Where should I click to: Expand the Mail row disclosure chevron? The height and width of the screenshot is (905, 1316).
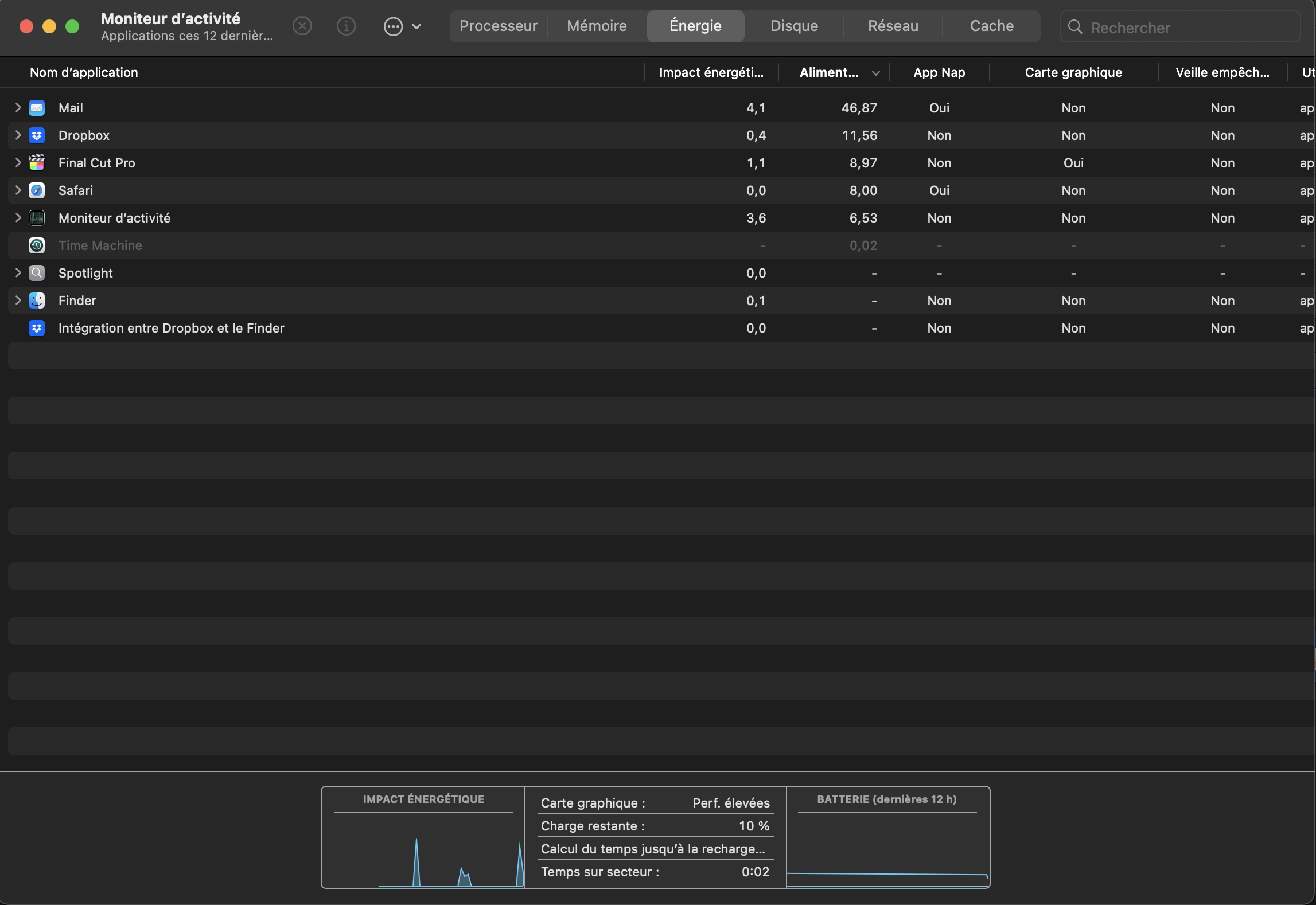(x=18, y=108)
